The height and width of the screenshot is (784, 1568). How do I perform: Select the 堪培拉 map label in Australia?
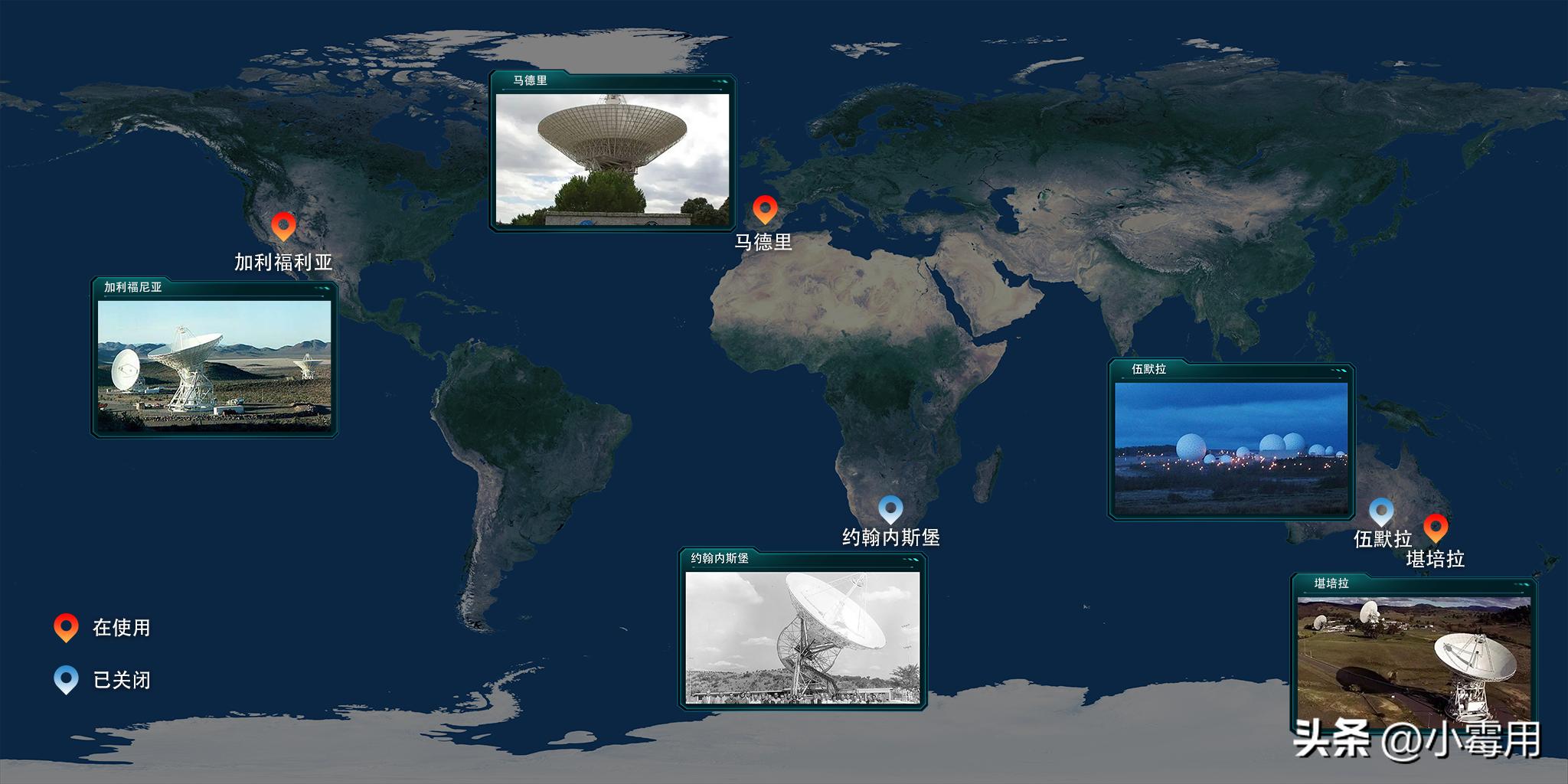click(1436, 559)
